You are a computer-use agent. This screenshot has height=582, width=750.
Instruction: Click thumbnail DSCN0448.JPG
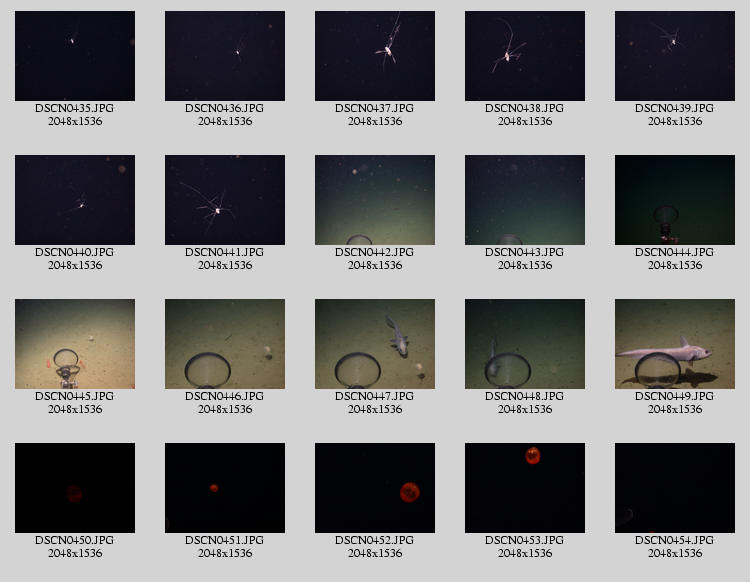[x=525, y=344]
